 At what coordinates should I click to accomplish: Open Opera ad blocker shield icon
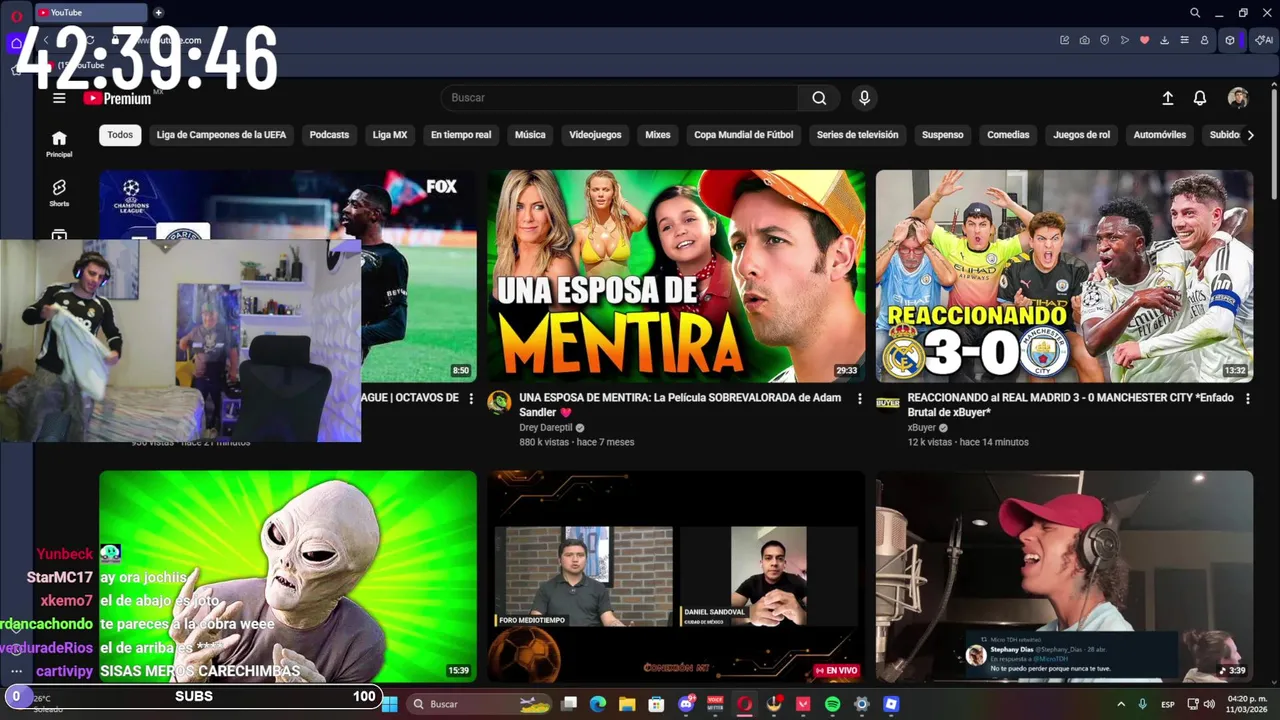(x=1105, y=40)
